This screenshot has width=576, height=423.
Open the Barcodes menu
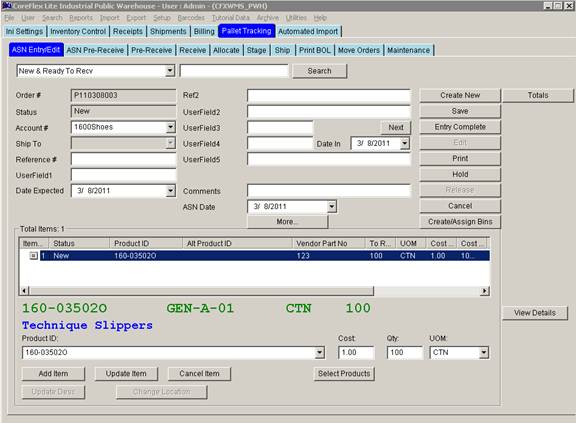pyautogui.click(x=191, y=18)
